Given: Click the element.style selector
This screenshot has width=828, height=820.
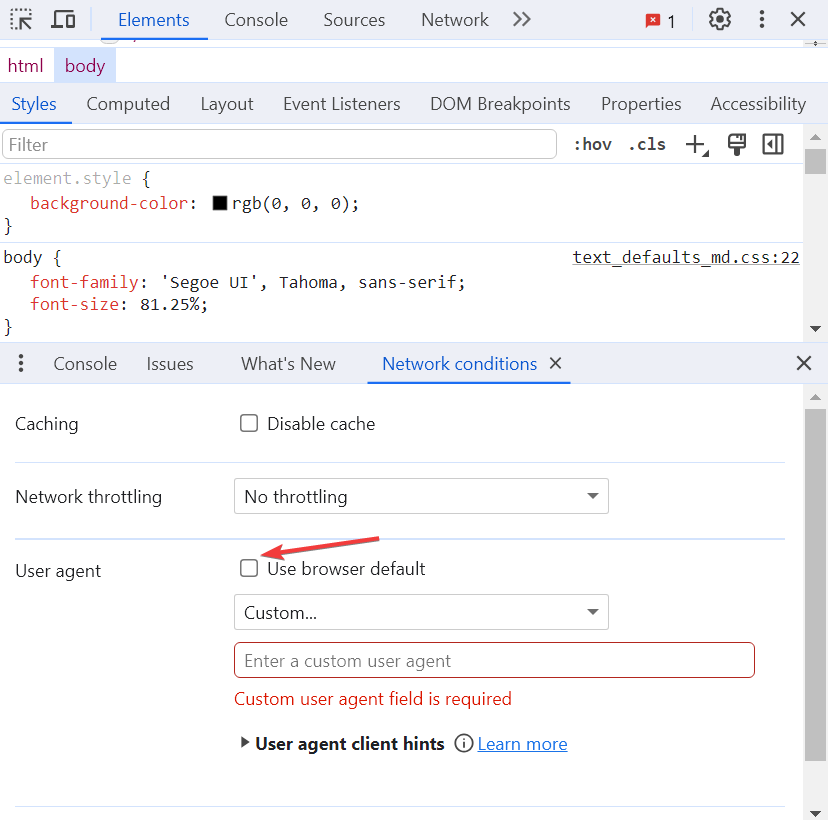Looking at the screenshot, I should (67, 178).
